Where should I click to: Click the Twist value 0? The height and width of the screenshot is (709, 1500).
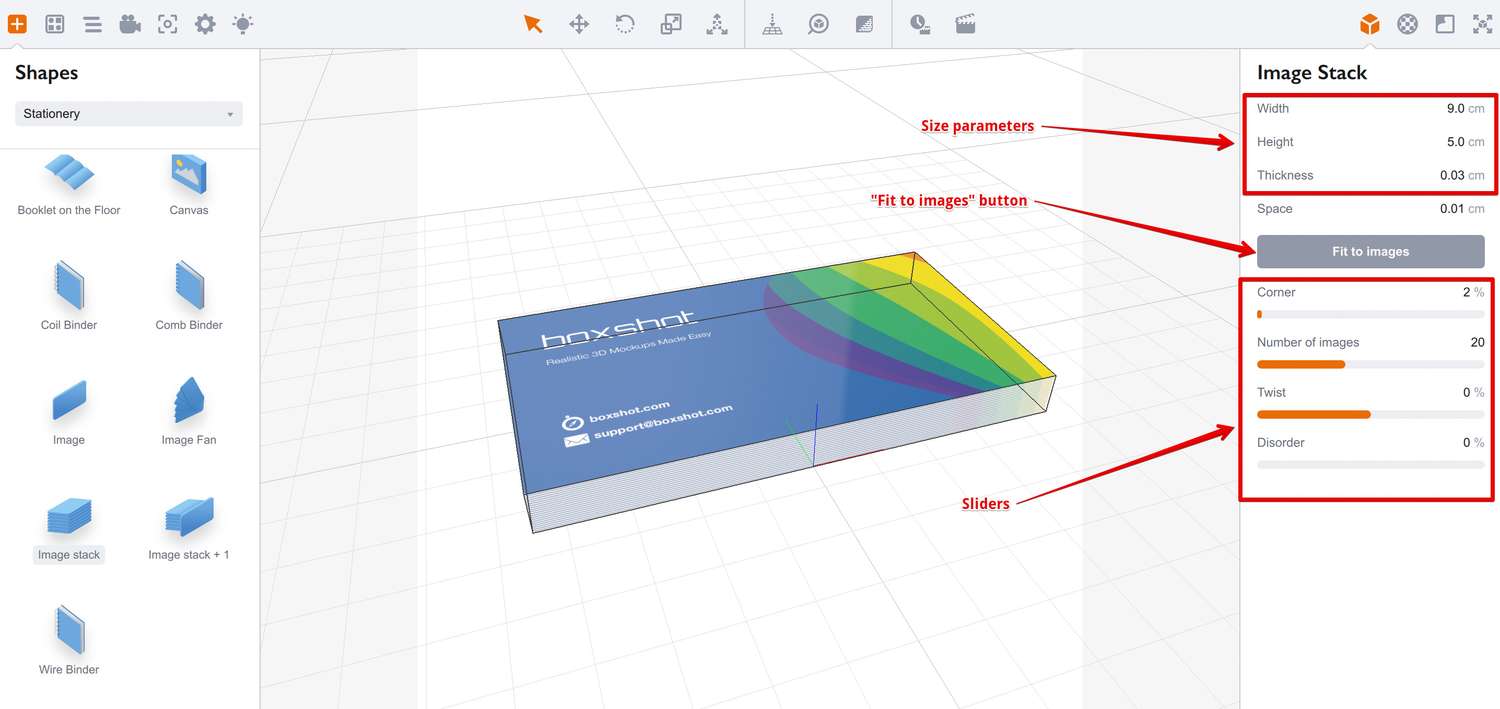pos(1466,392)
